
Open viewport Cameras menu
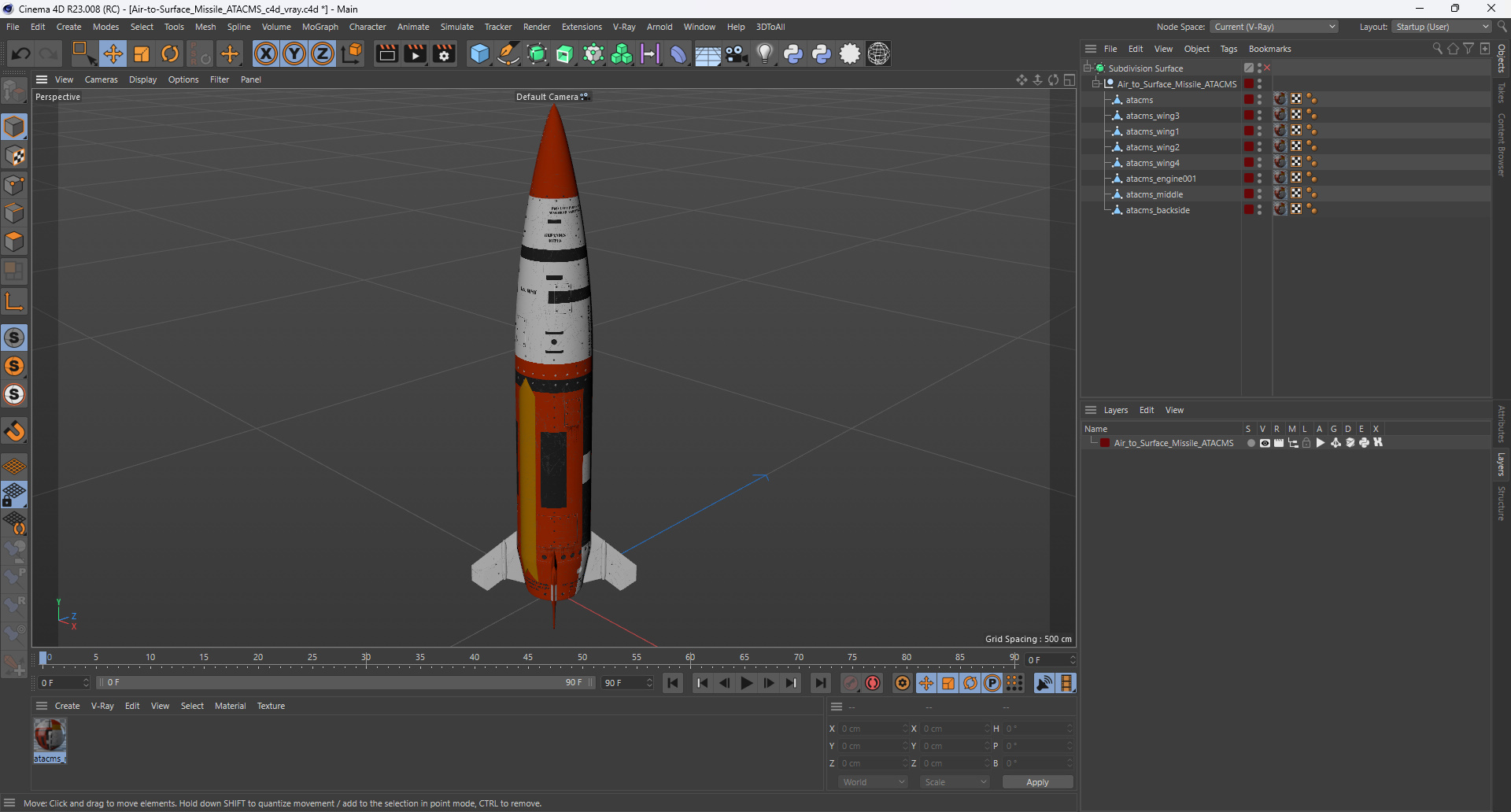pyautogui.click(x=101, y=79)
